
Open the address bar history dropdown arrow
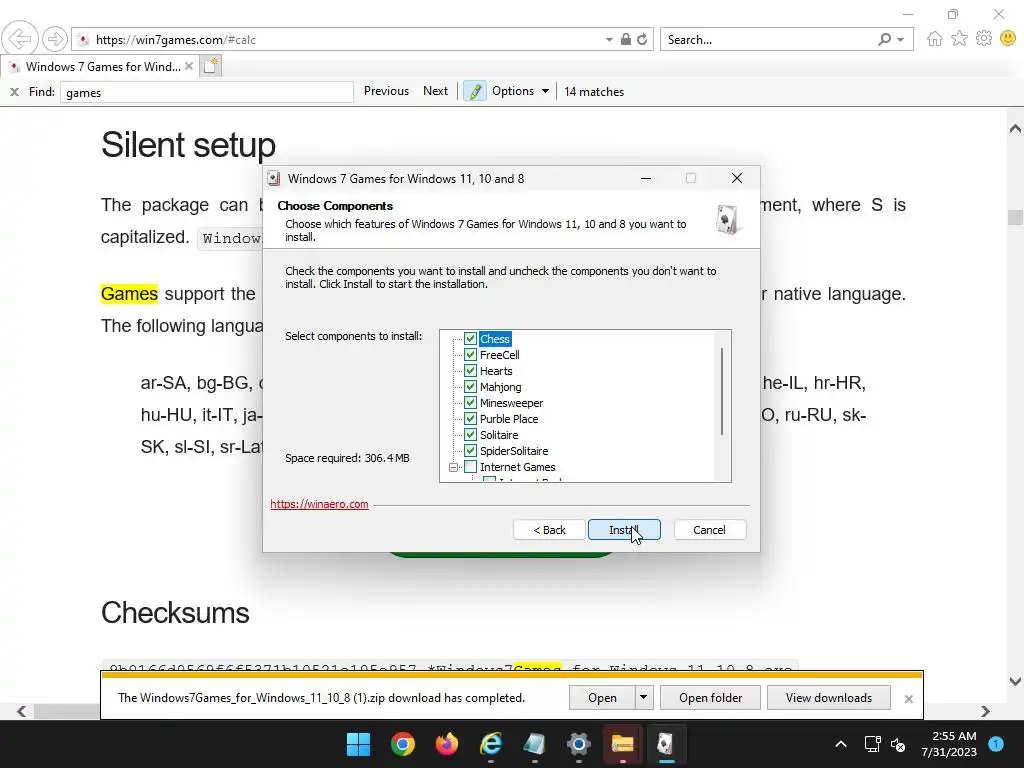(609, 39)
